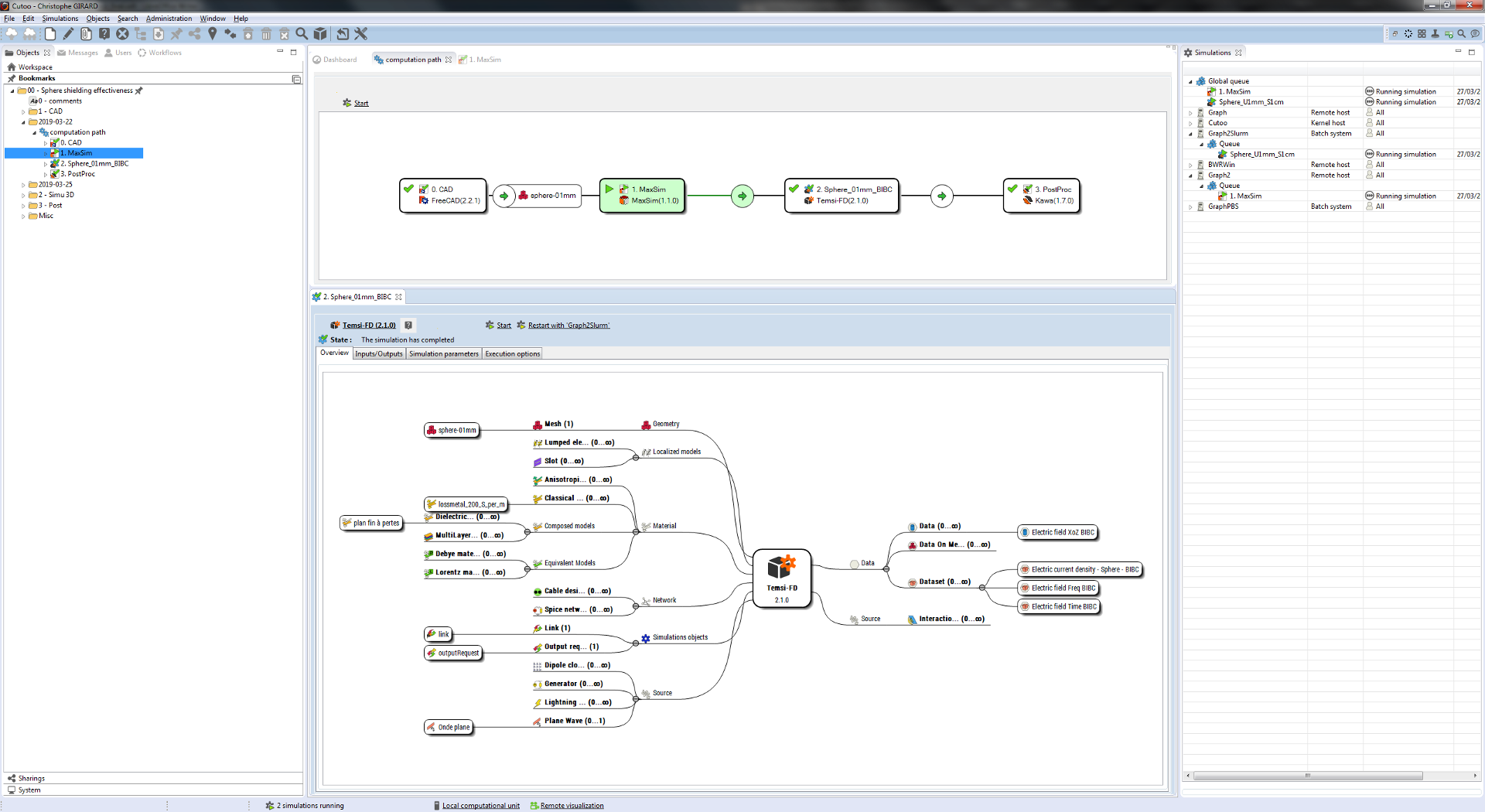1485x812 pixels.
Task: Click the Onde plane input node
Action: click(449, 728)
